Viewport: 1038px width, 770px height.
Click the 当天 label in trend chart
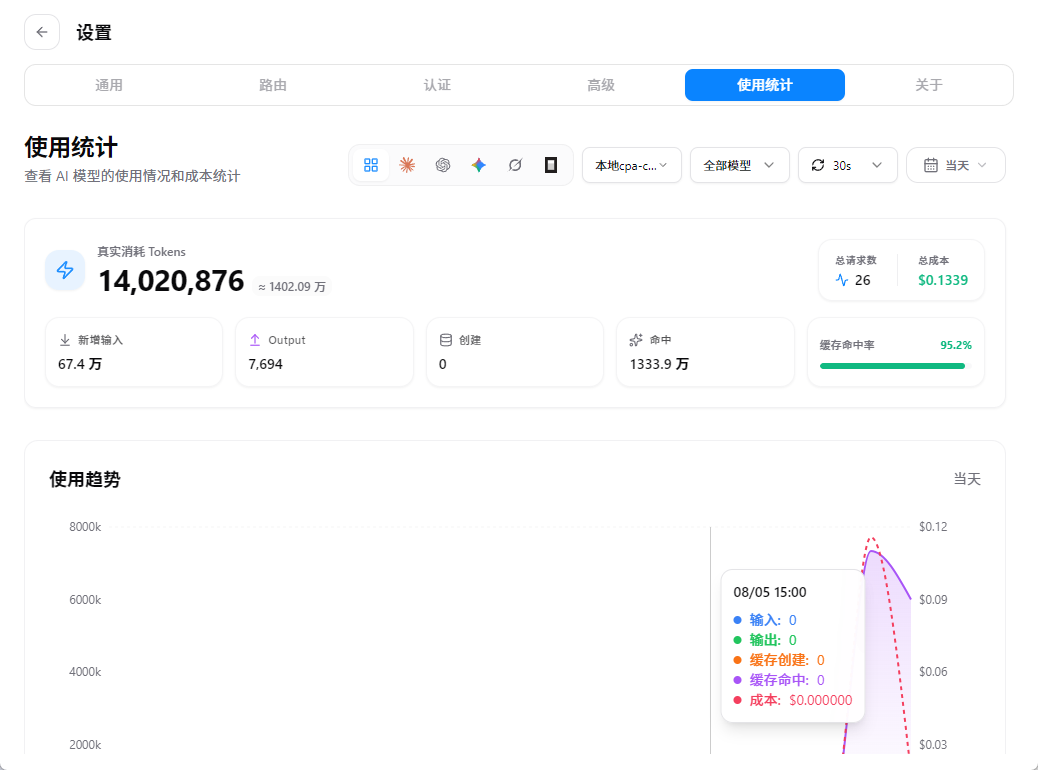pos(967,479)
